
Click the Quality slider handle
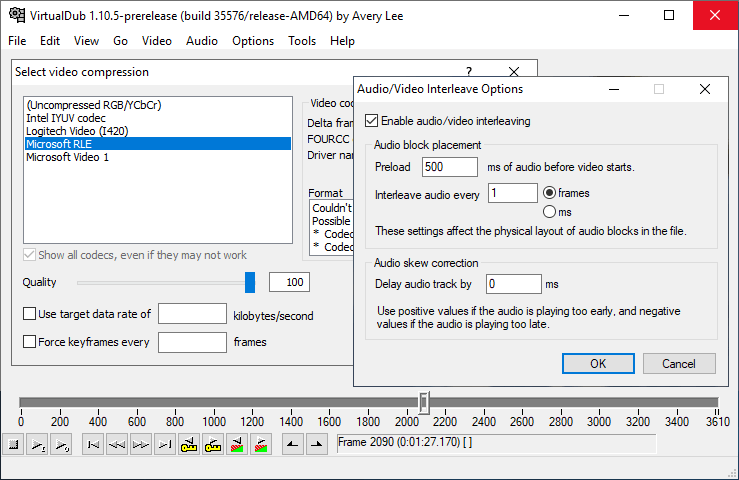[x=250, y=283]
